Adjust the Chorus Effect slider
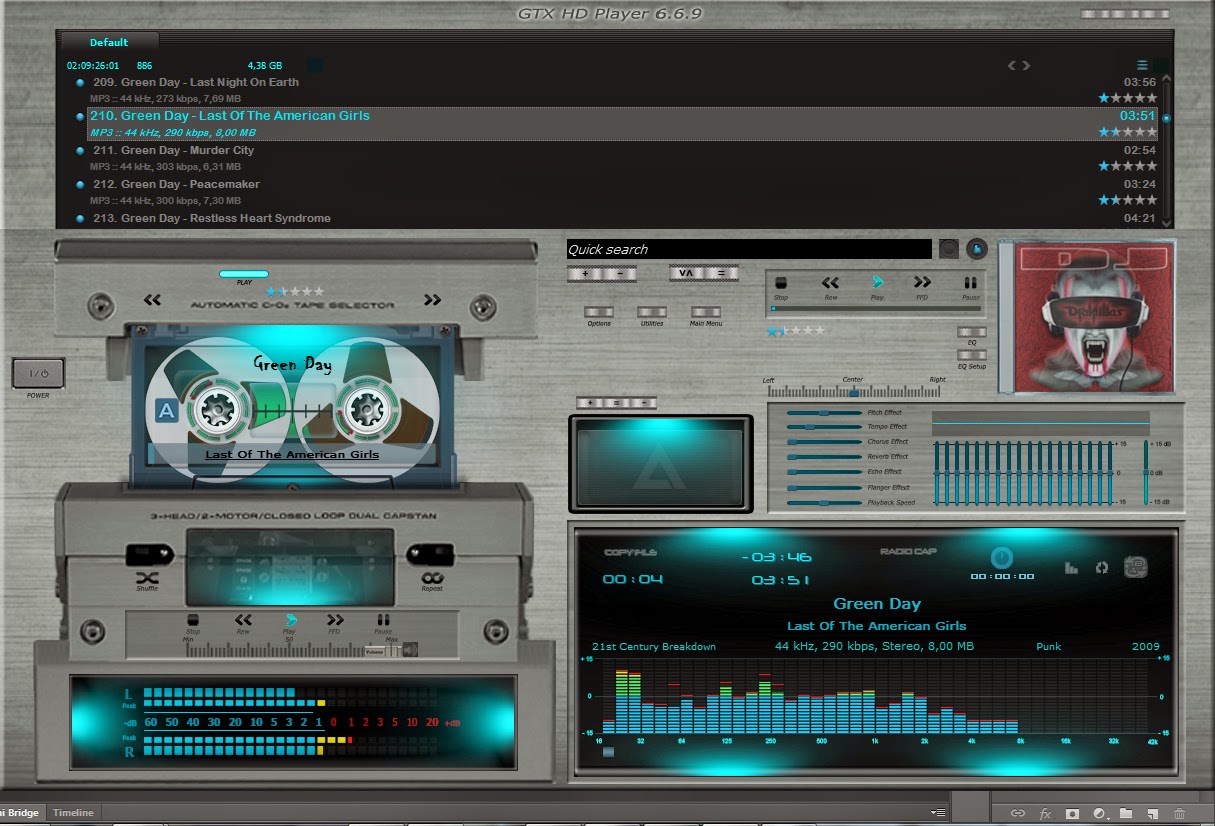 (x=825, y=442)
